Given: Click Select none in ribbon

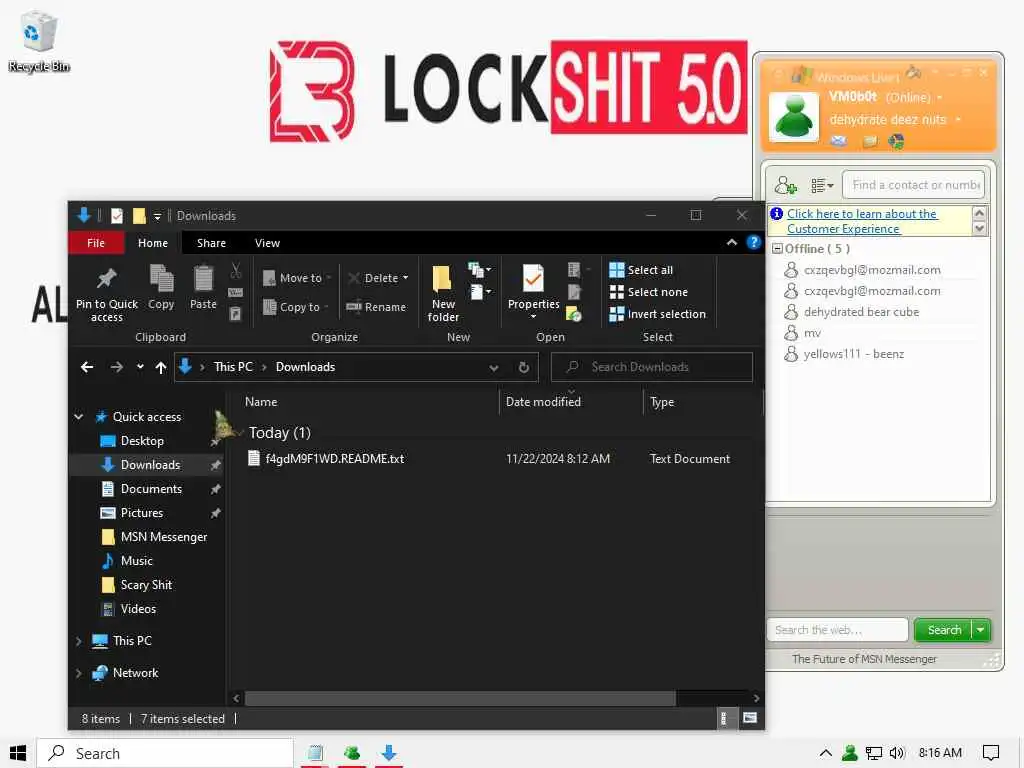Looking at the screenshot, I should click(x=648, y=292).
